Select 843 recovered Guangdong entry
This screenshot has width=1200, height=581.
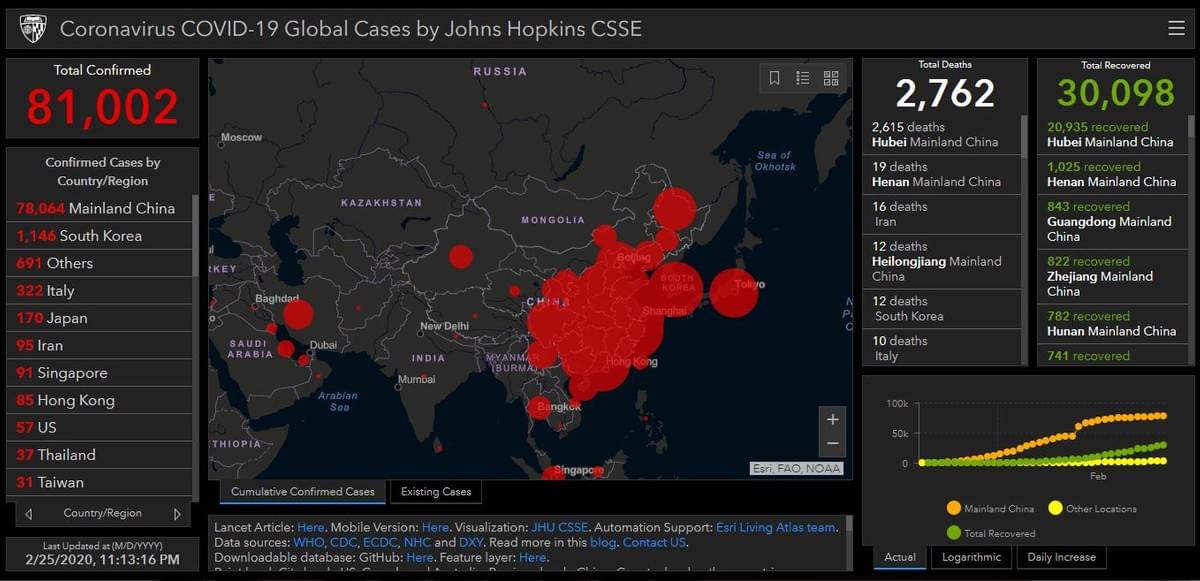1114,221
